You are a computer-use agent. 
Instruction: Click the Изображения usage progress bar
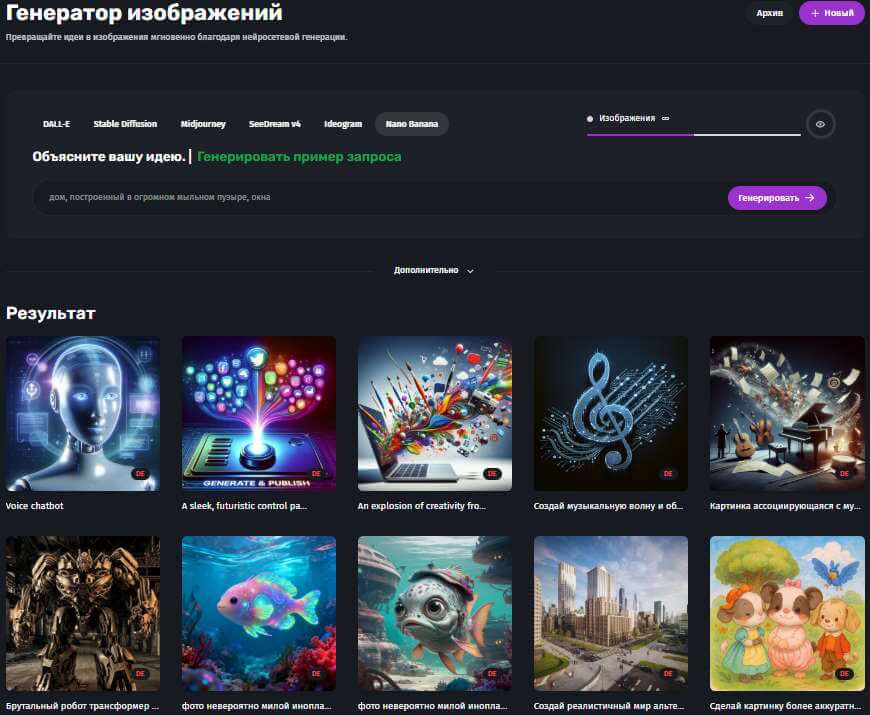coord(693,134)
